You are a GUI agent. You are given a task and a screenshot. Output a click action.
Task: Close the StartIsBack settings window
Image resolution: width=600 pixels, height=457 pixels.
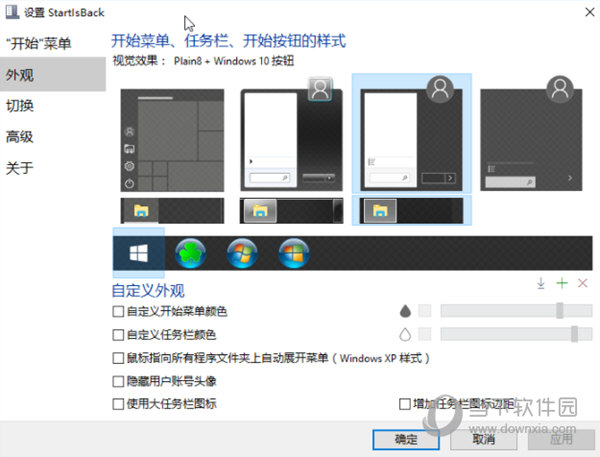point(590,12)
